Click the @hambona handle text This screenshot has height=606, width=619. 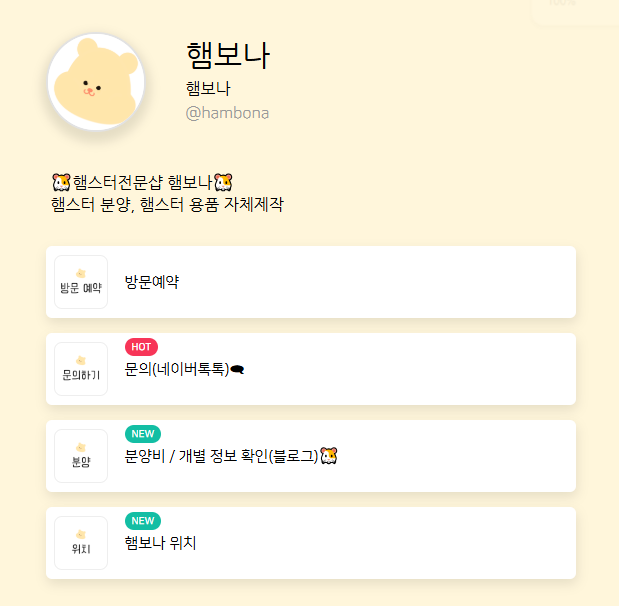coord(227,113)
